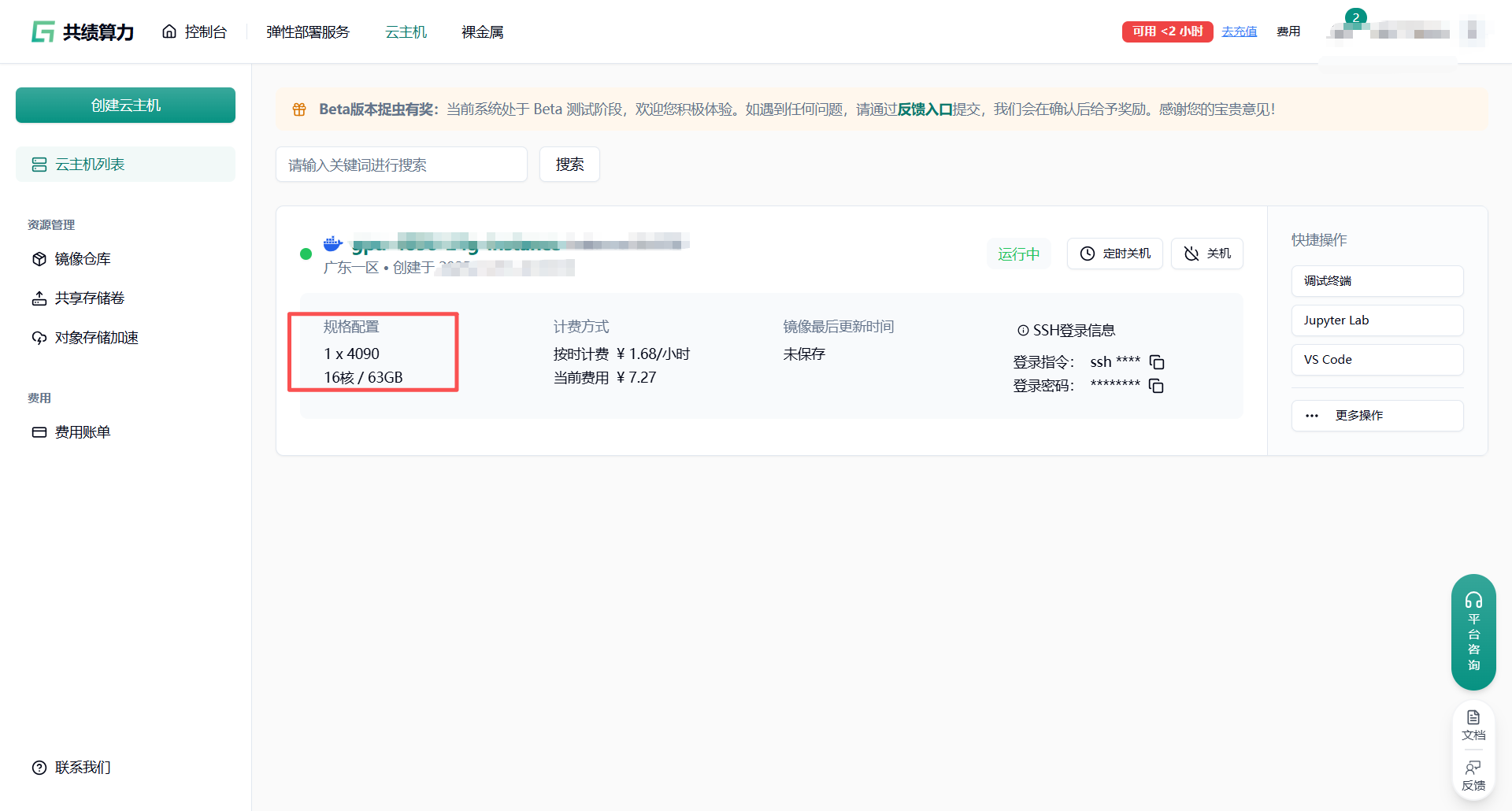This screenshot has height=811, width=1512.
Task: Click the 1 x 4090 spec text
Action: click(351, 354)
